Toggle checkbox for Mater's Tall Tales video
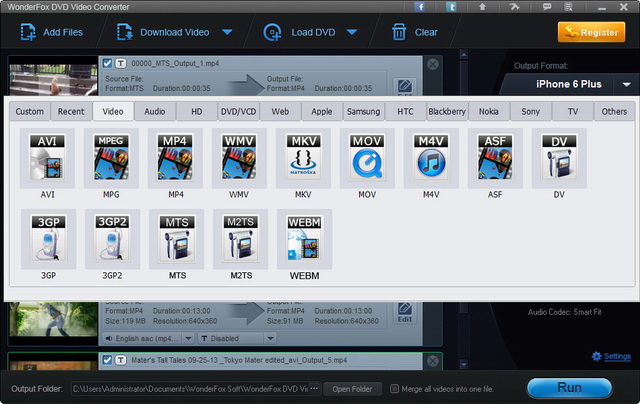The image size is (640, 404). coord(107,359)
